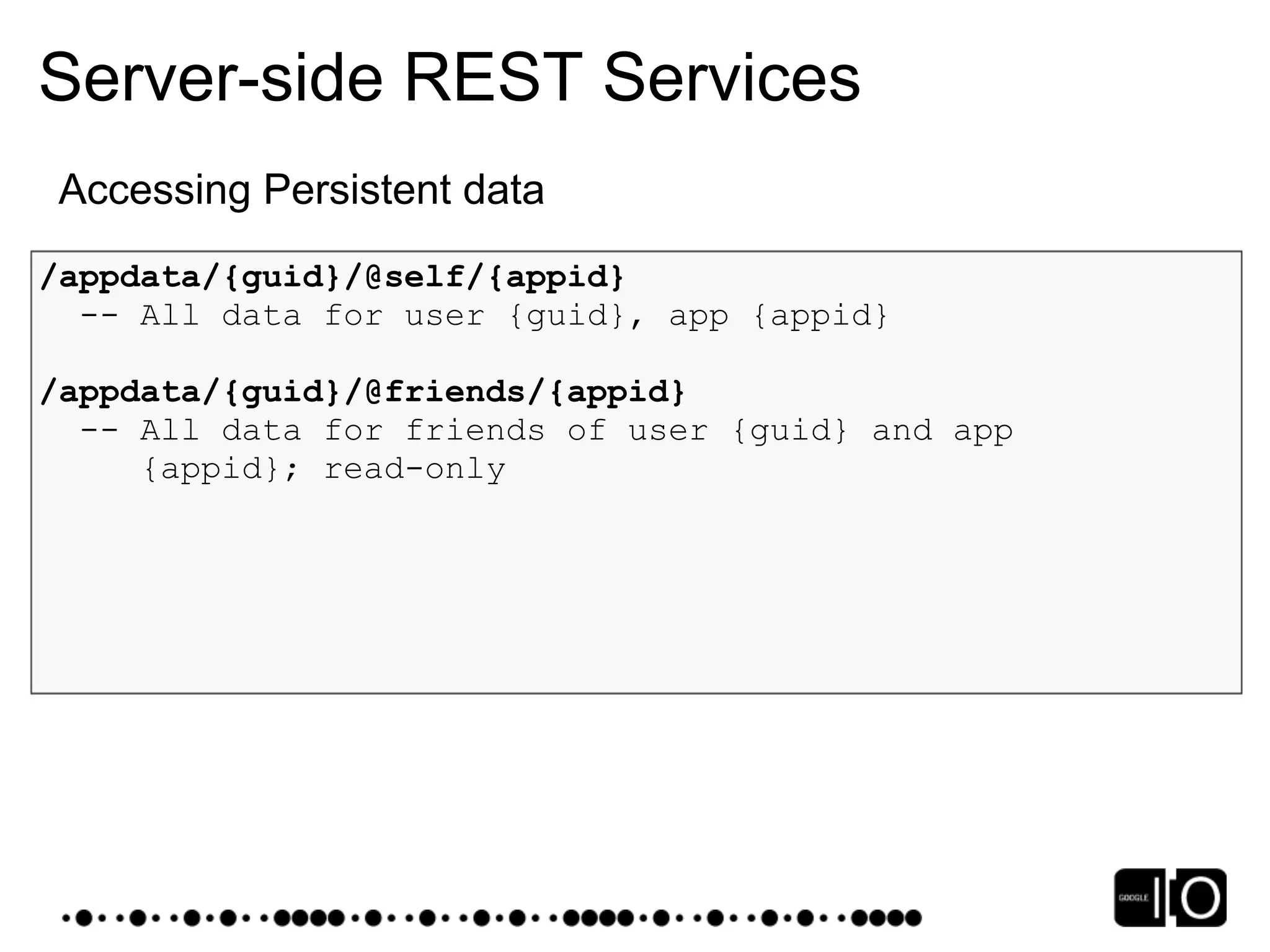The width and height of the screenshot is (1270, 952).
Task: Click the Google I/O logo
Action: (x=1170, y=897)
